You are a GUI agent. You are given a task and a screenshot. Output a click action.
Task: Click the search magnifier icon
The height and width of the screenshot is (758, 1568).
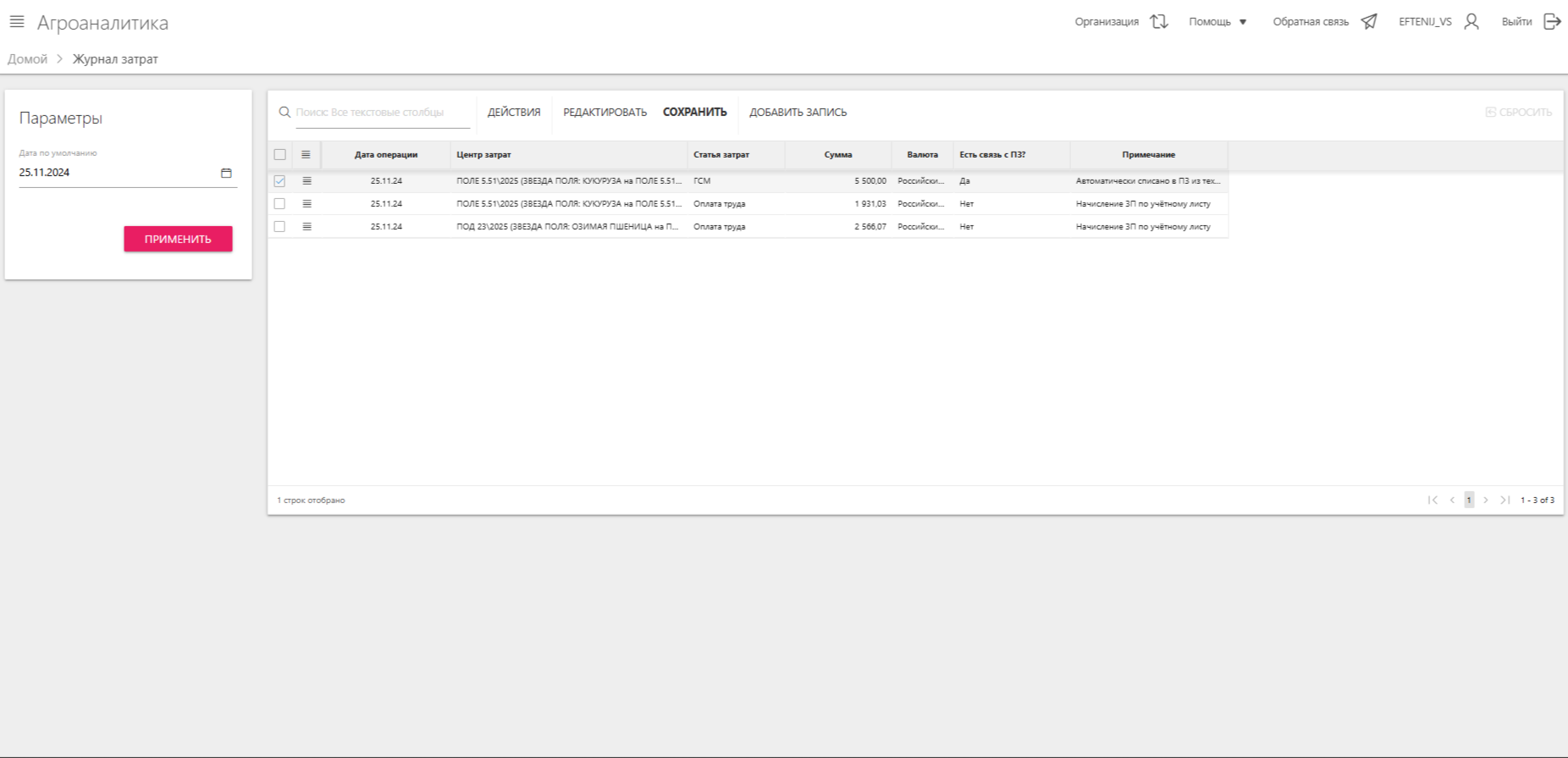tap(284, 112)
